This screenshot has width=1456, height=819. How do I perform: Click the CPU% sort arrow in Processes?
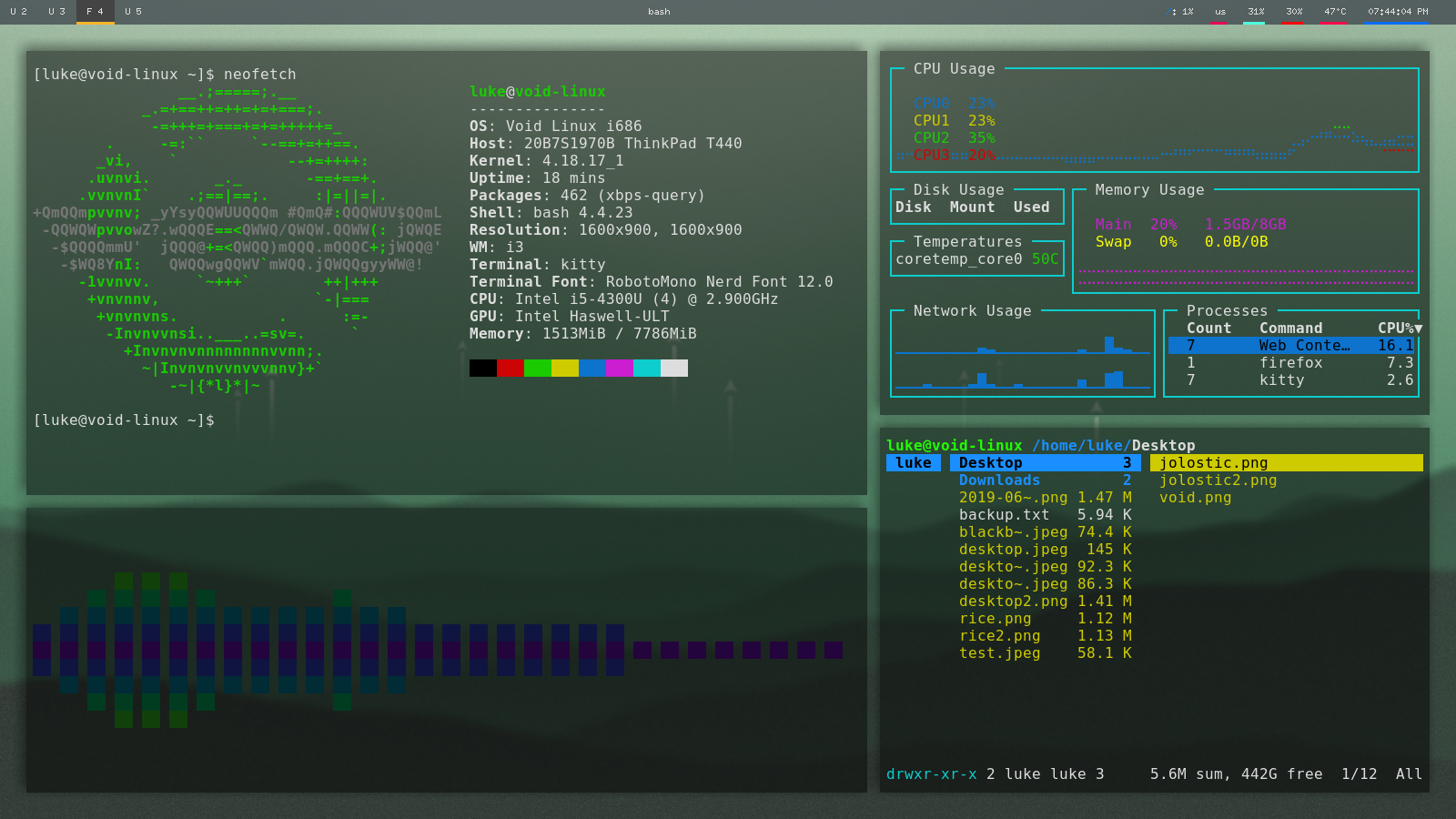[1418, 329]
